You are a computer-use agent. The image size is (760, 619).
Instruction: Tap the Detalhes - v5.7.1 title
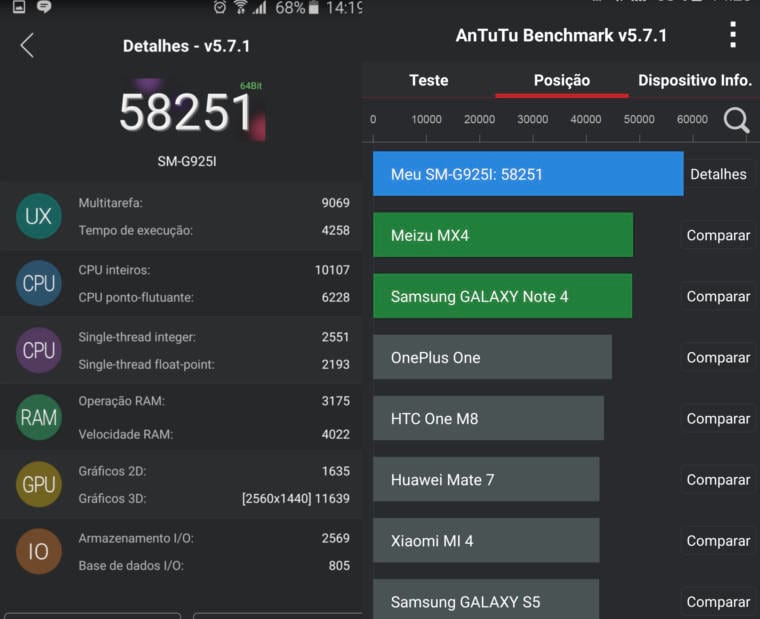click(187, 46)
